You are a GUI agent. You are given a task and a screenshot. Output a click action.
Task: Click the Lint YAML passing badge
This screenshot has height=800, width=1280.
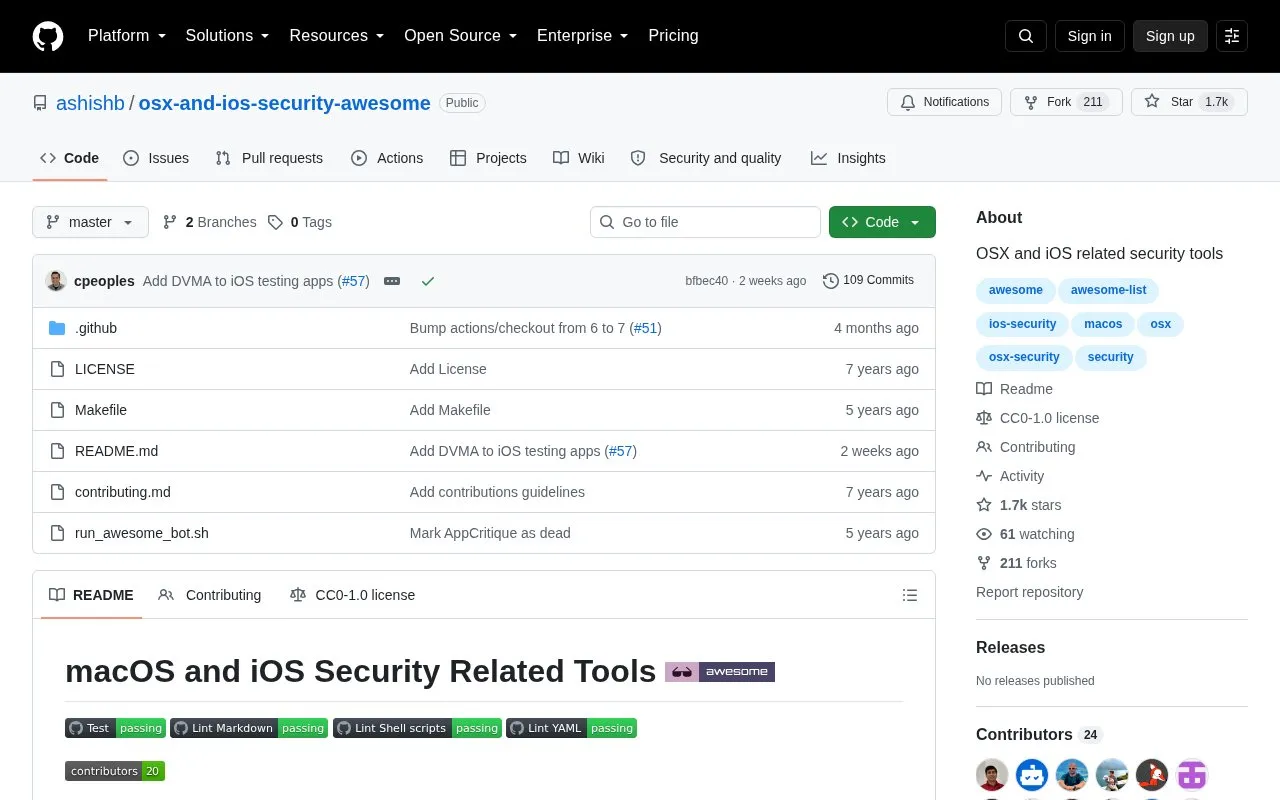coord(571,728)
